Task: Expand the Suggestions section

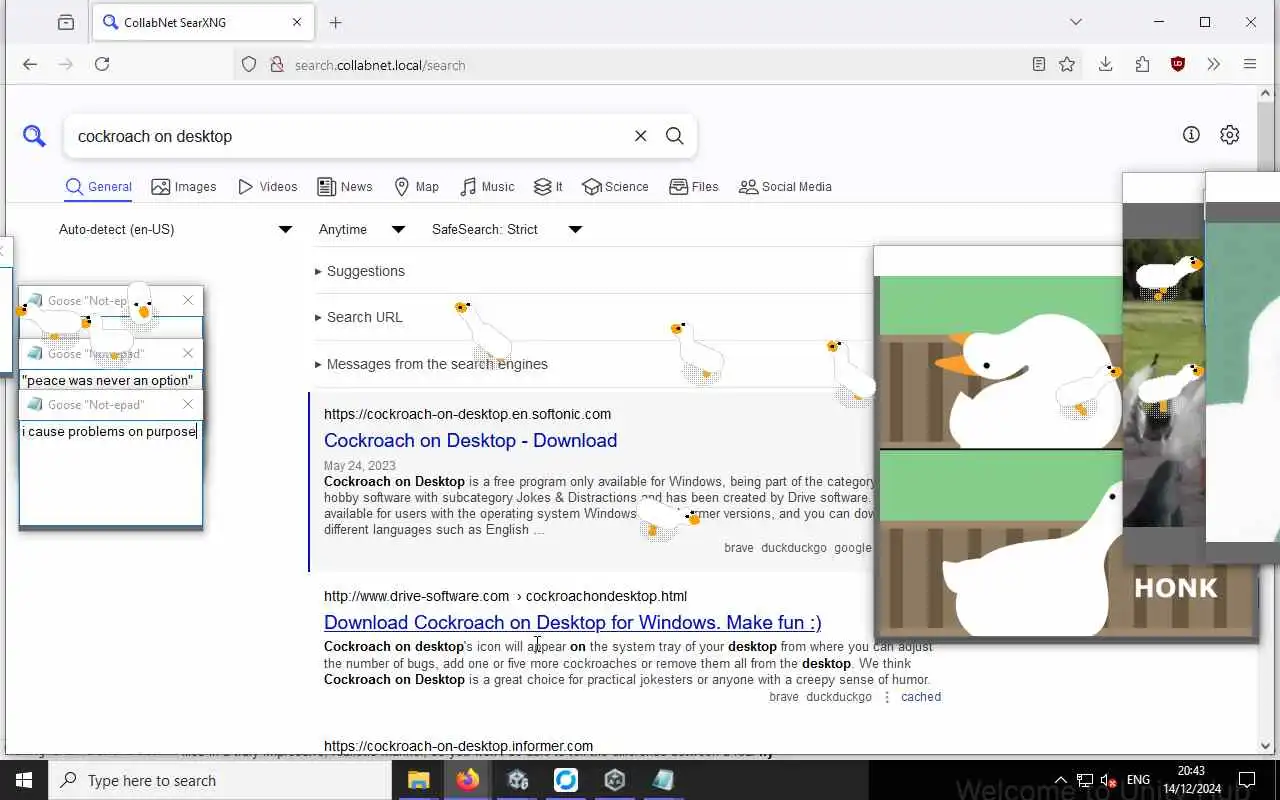Action: tap(360, 271)
